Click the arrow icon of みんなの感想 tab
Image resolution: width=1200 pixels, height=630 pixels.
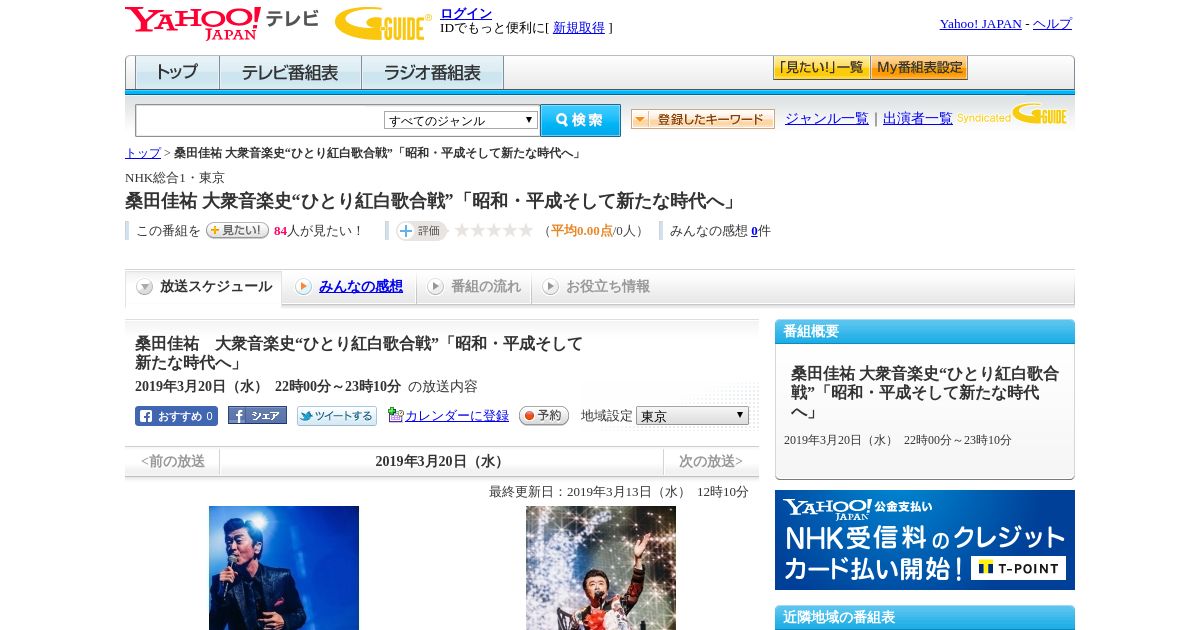point(303,287)
